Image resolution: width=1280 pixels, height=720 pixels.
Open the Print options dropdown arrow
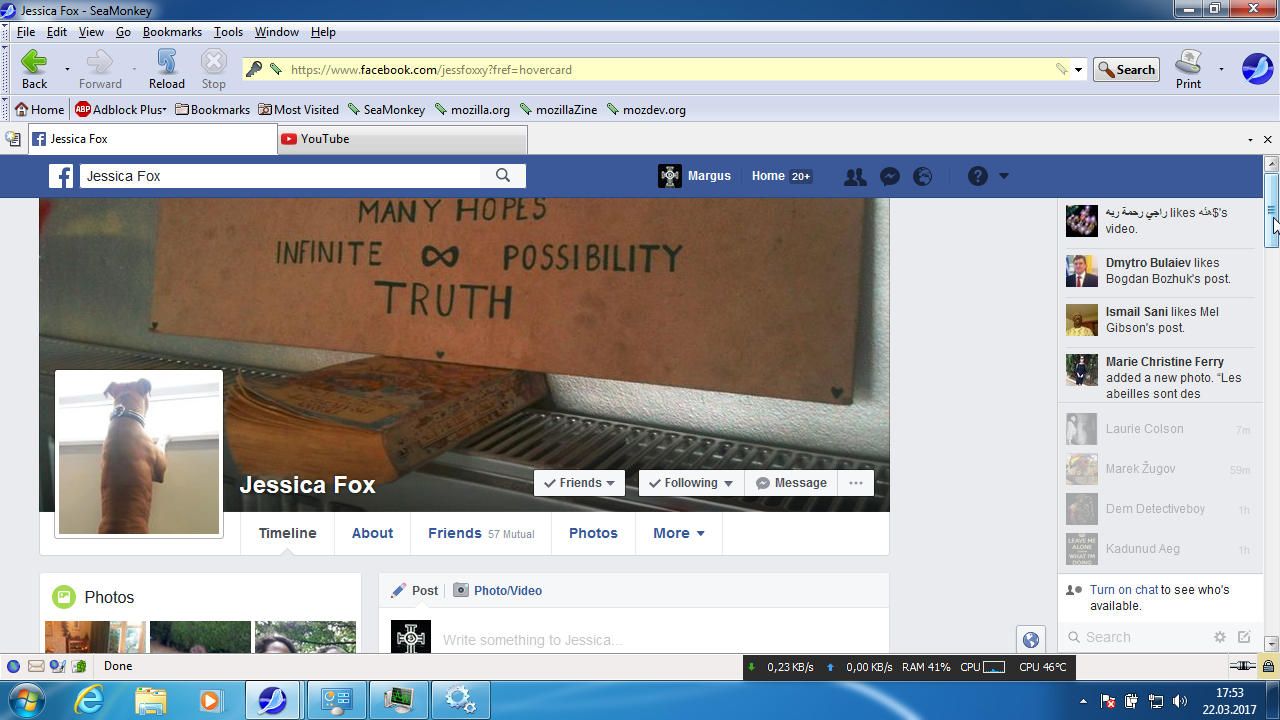tap(1221, 69)
